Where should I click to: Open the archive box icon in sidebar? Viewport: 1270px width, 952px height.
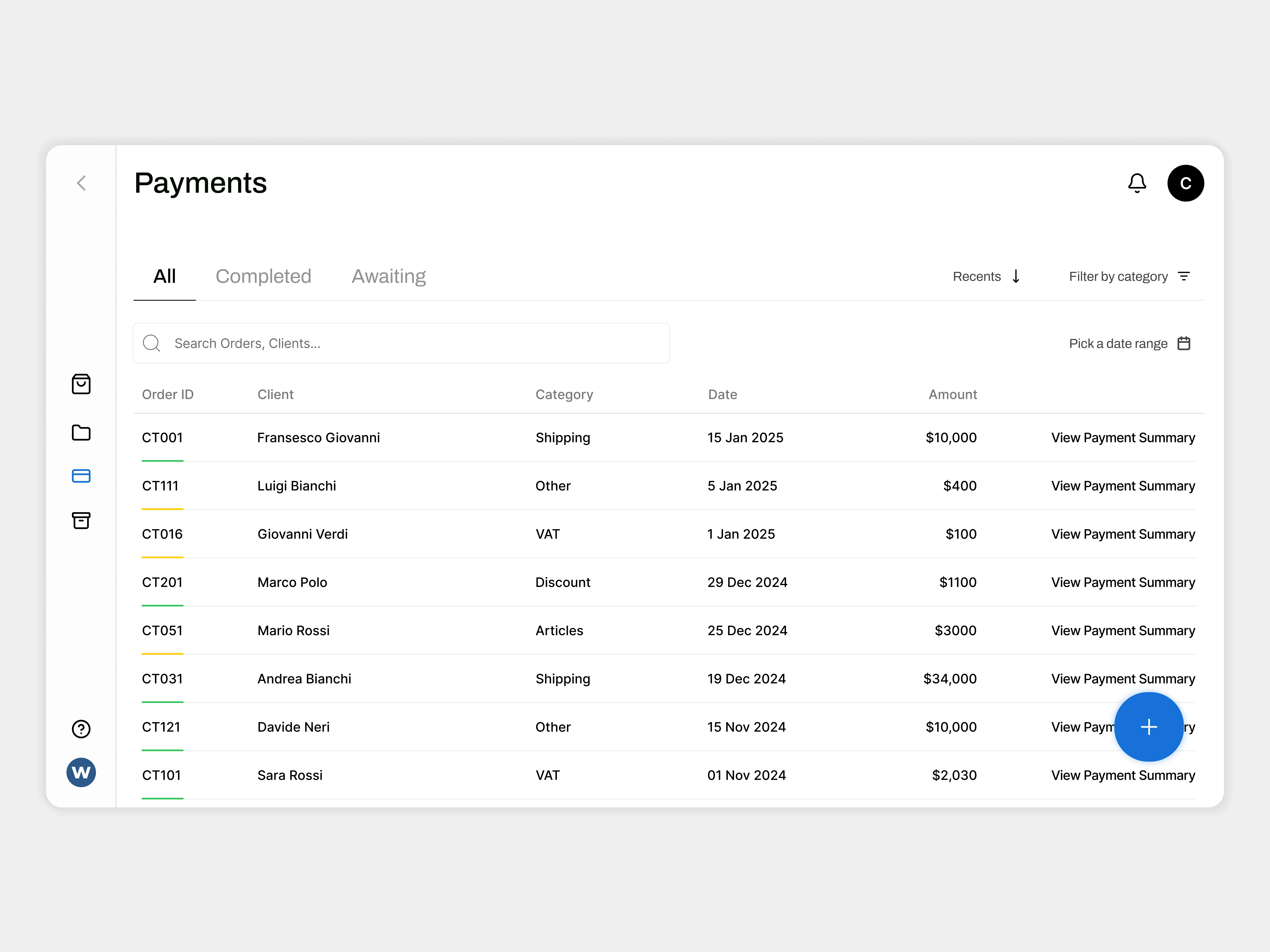pyautogui.click(x=81, y=520)
